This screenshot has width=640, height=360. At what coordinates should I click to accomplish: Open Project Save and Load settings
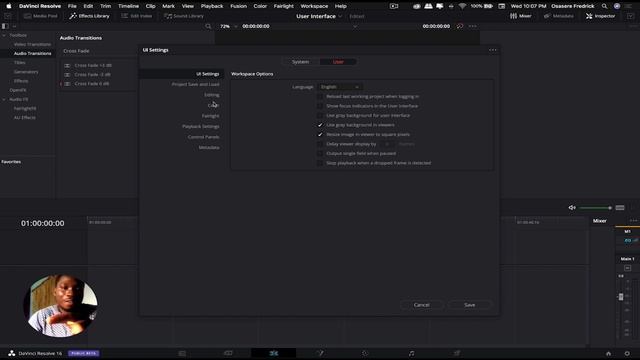click(x=195, y=84)
